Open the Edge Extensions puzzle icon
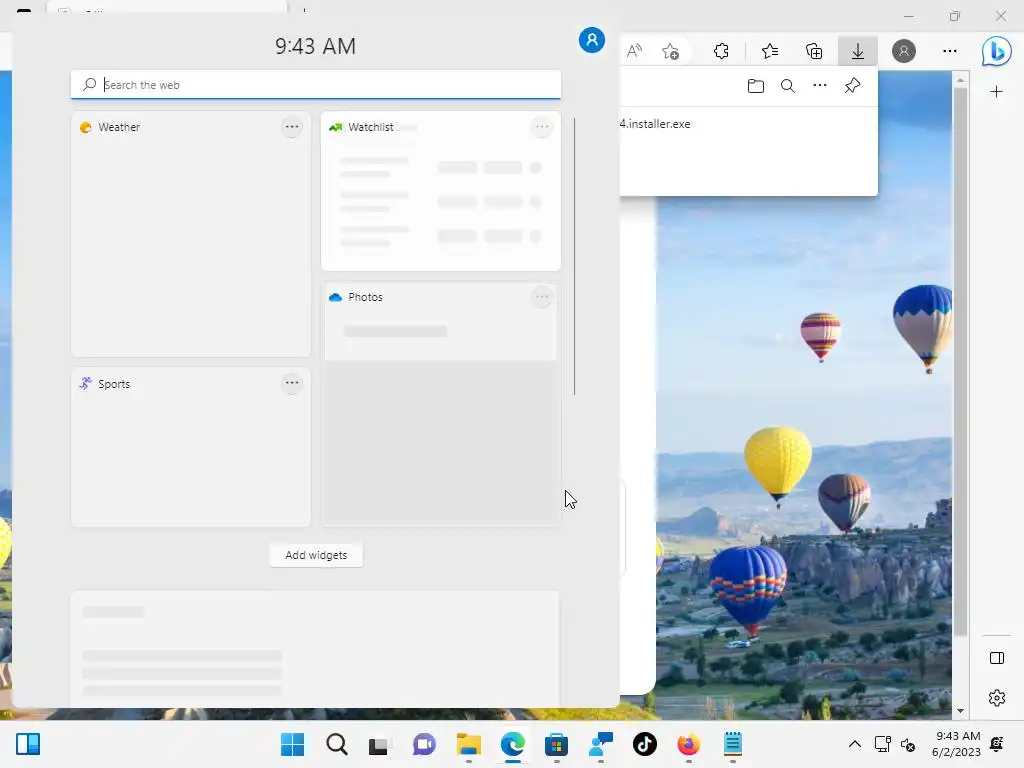The height and width of the screenshot is (768, 1024). tap(721, 51)
